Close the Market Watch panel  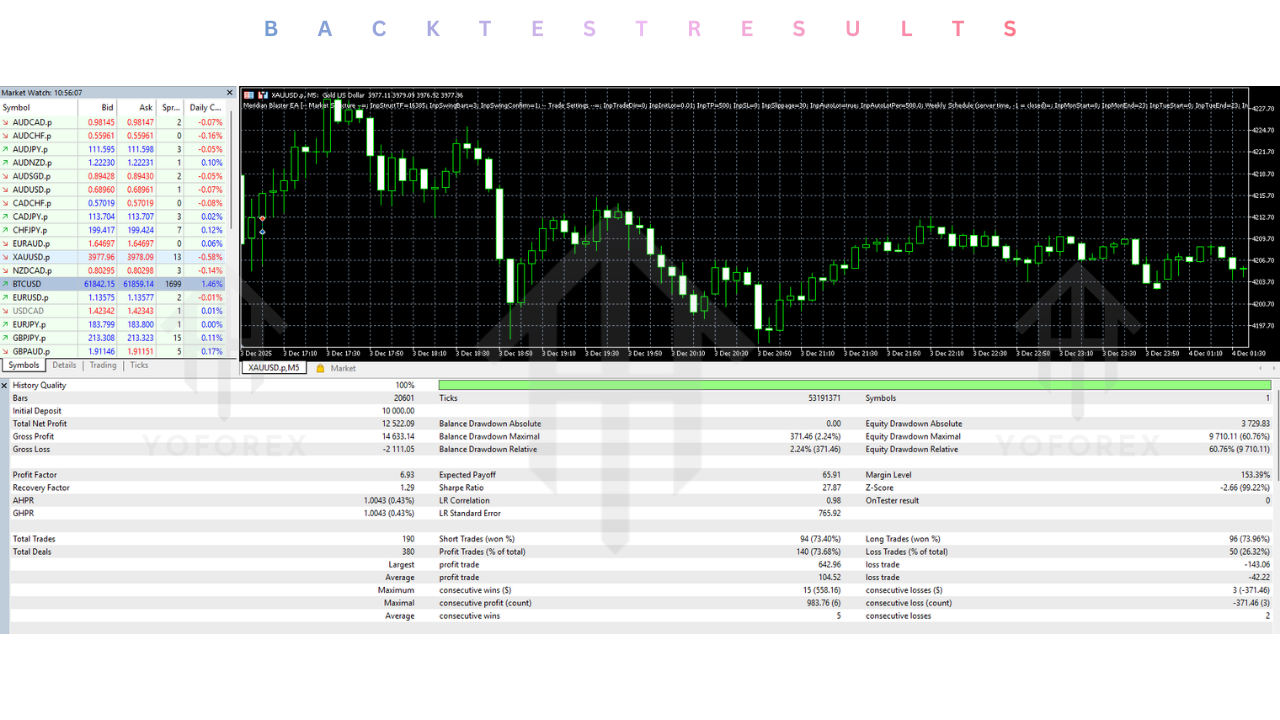[x=229, y=93]
